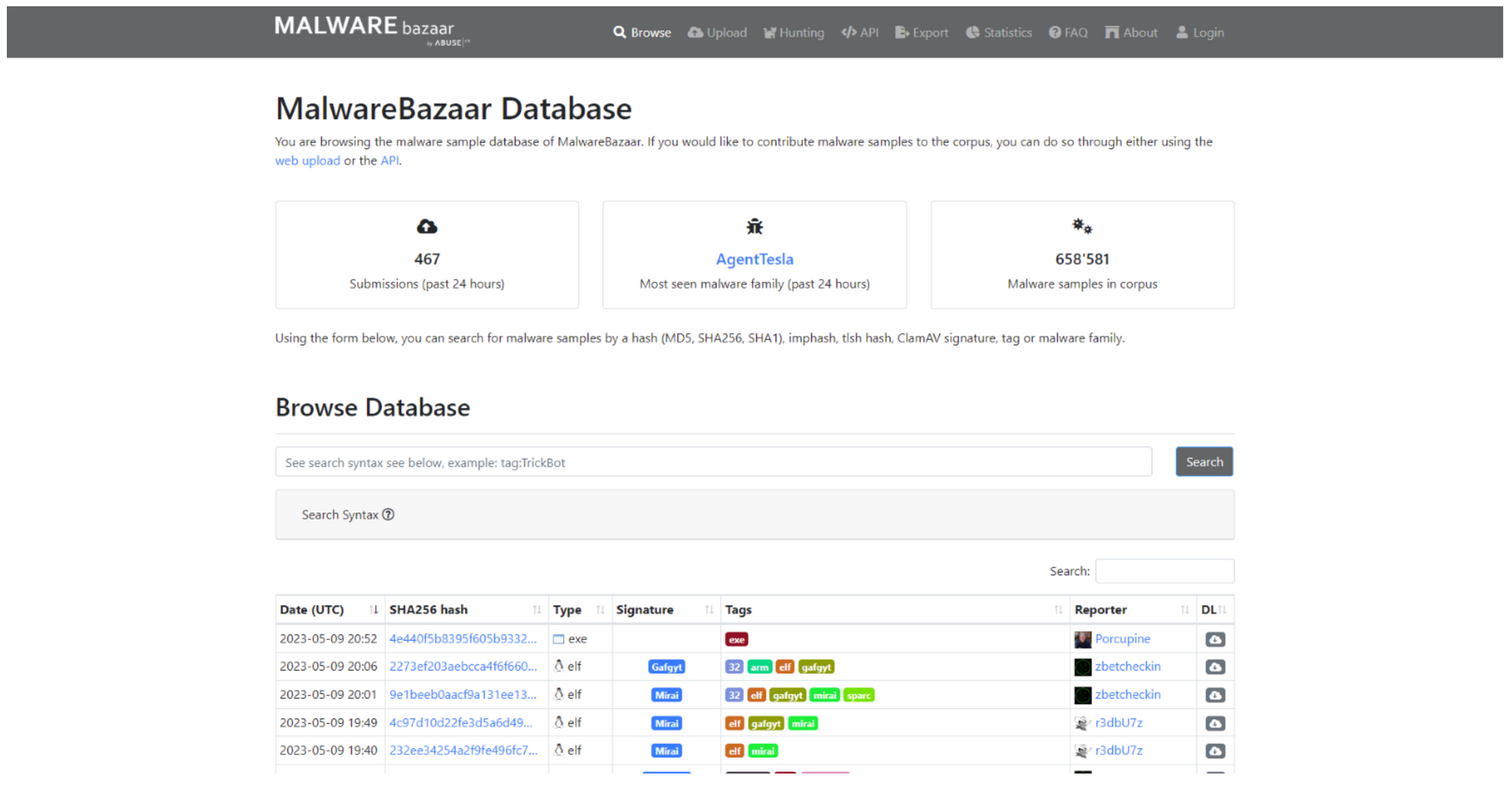Download sample from 19:49 row

(x=1215, y=723)
